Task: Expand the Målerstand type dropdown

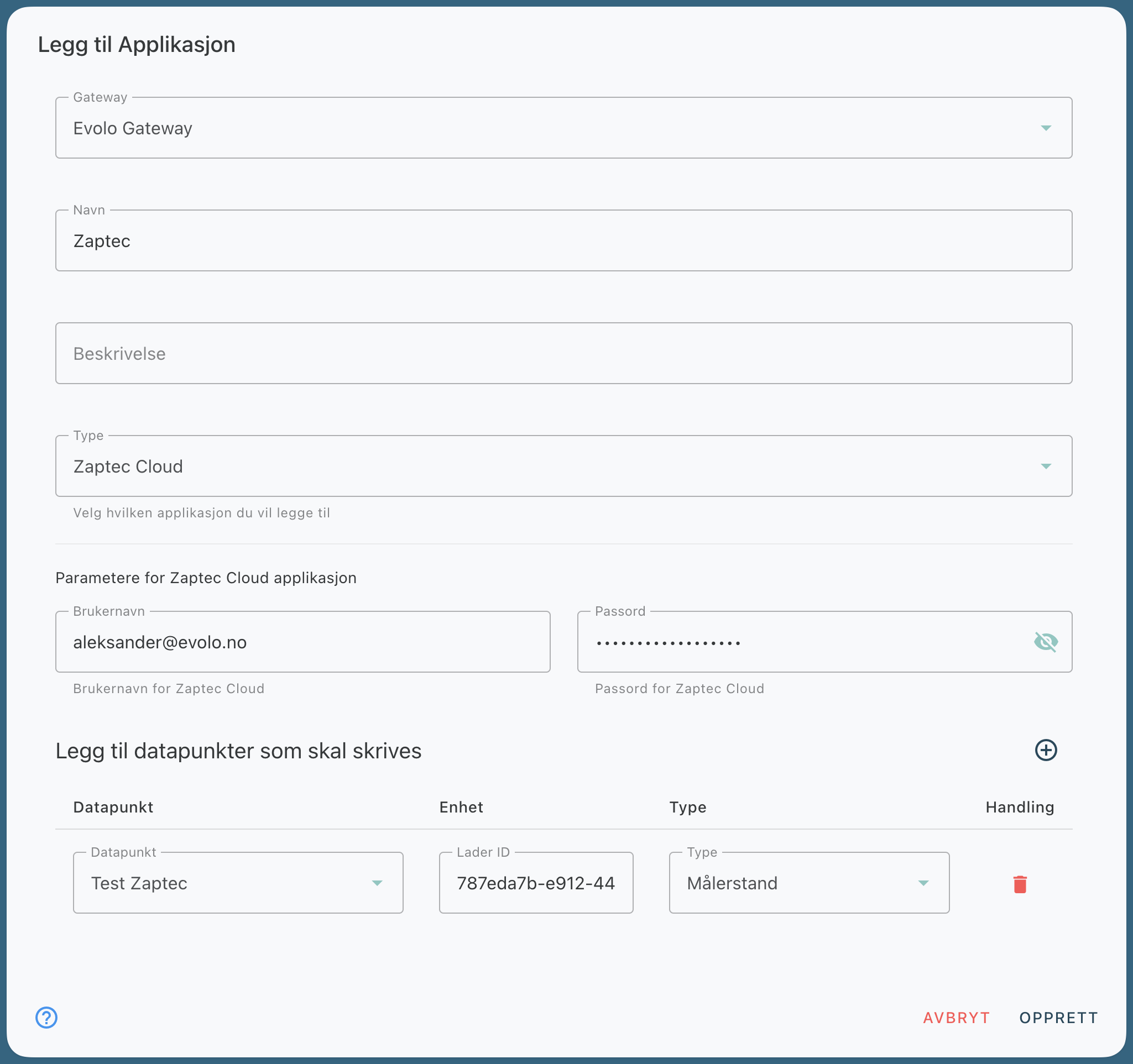Action: (923, 883)
